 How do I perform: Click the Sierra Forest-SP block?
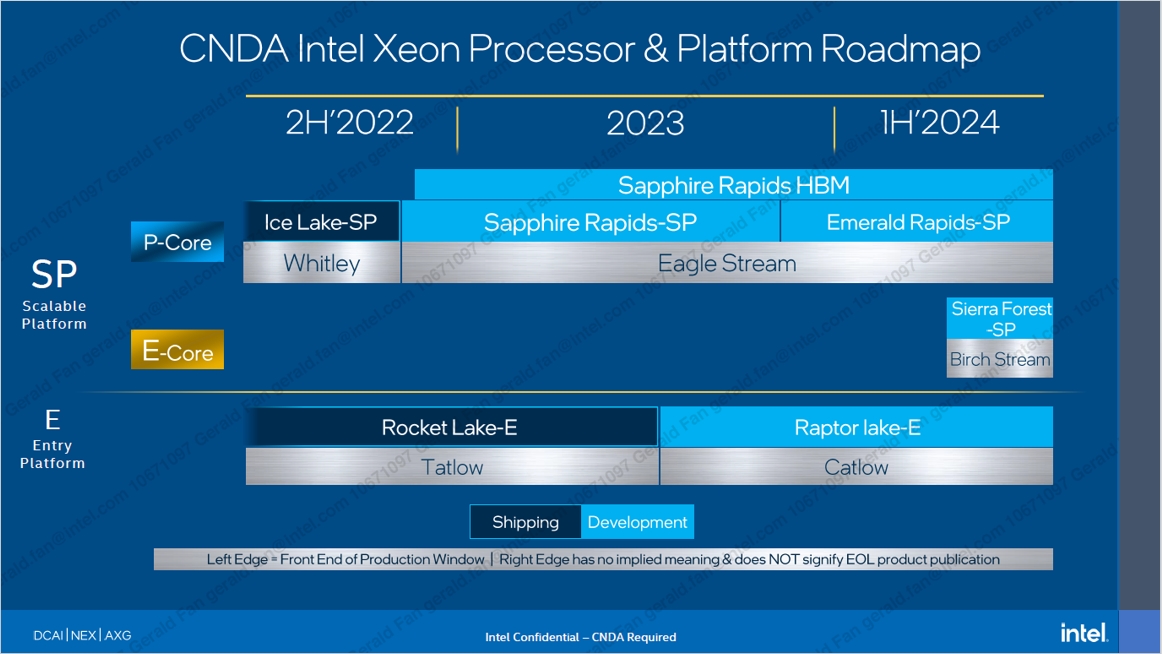(x=1000, y=318)
